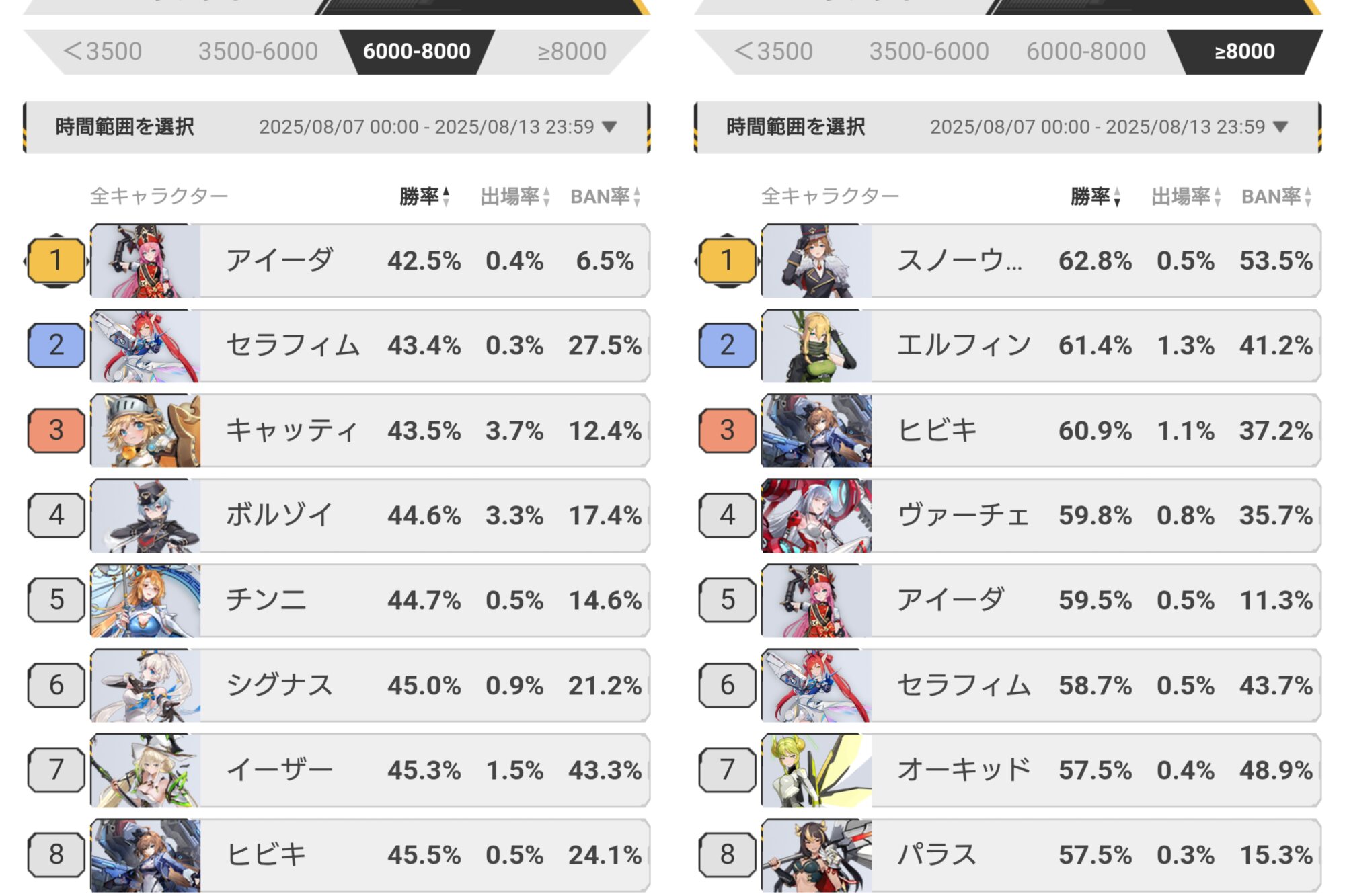Sort left table by 勝率 win rate
This screenshot has height=896, width=1345.
coord(424,196)
